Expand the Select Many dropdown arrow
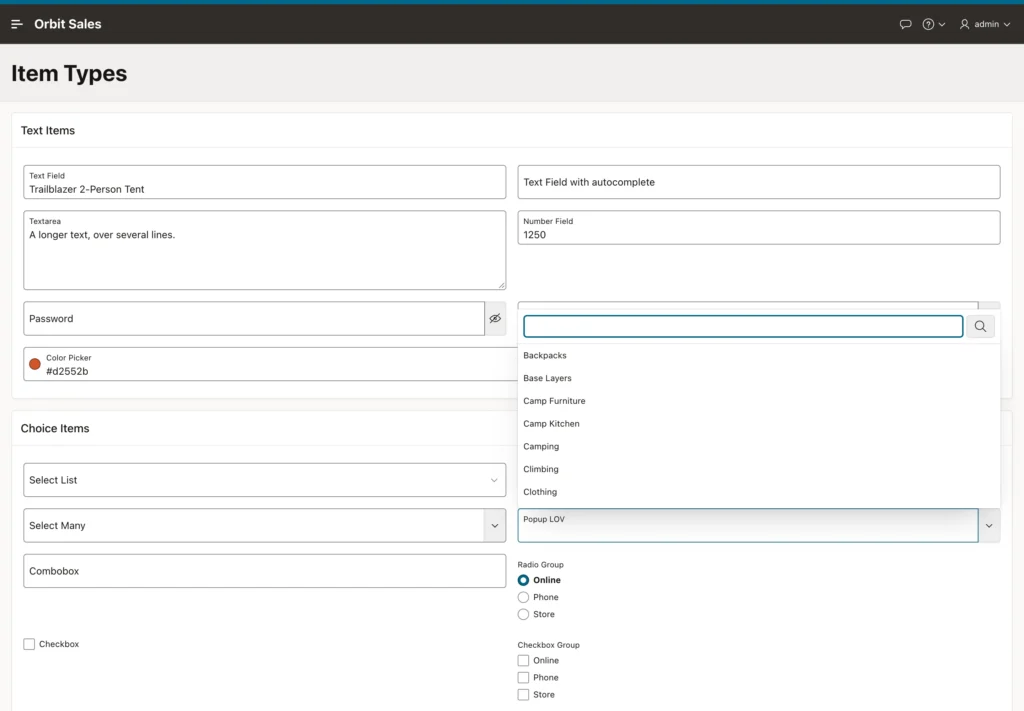This screenshot has height=711, width=1024. (x=495, y=526)
